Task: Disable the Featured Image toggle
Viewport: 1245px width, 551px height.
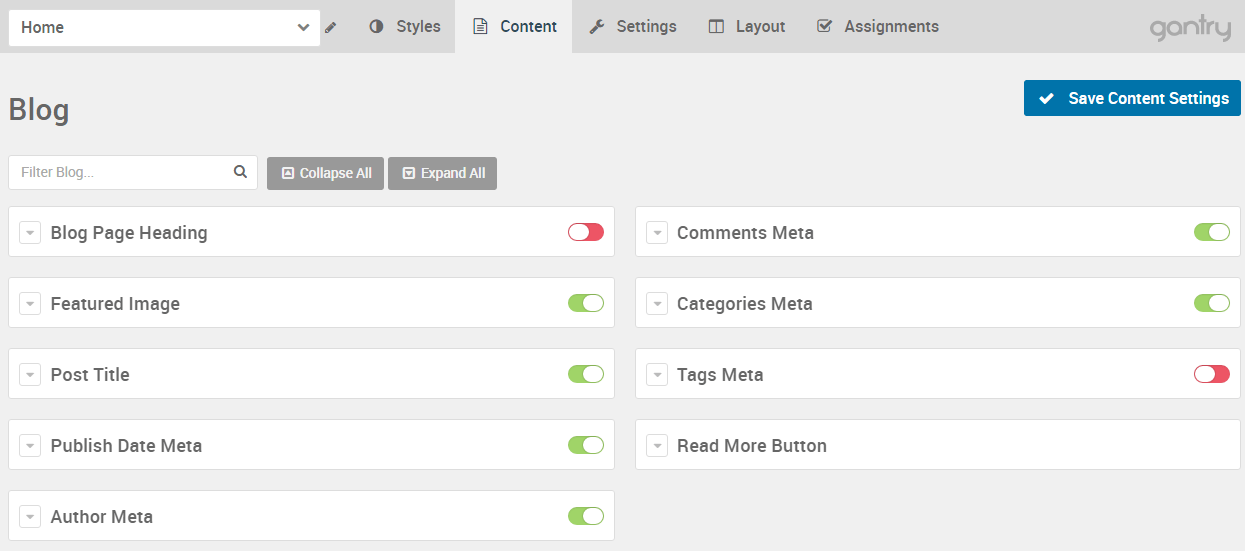Action: [586, 303]
